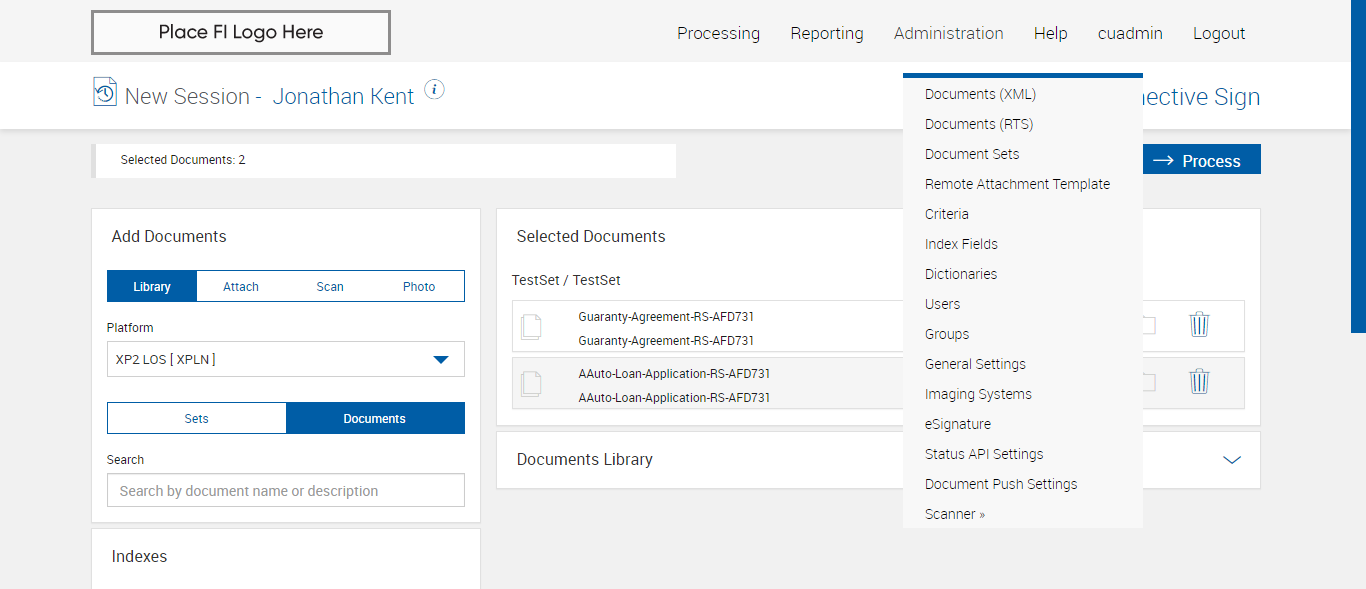This screenshot has width=1366, height=589.
Task: Delete the Guaranty-Agreement-RS-AFD731 document
Action: (x=1199, y=325)
